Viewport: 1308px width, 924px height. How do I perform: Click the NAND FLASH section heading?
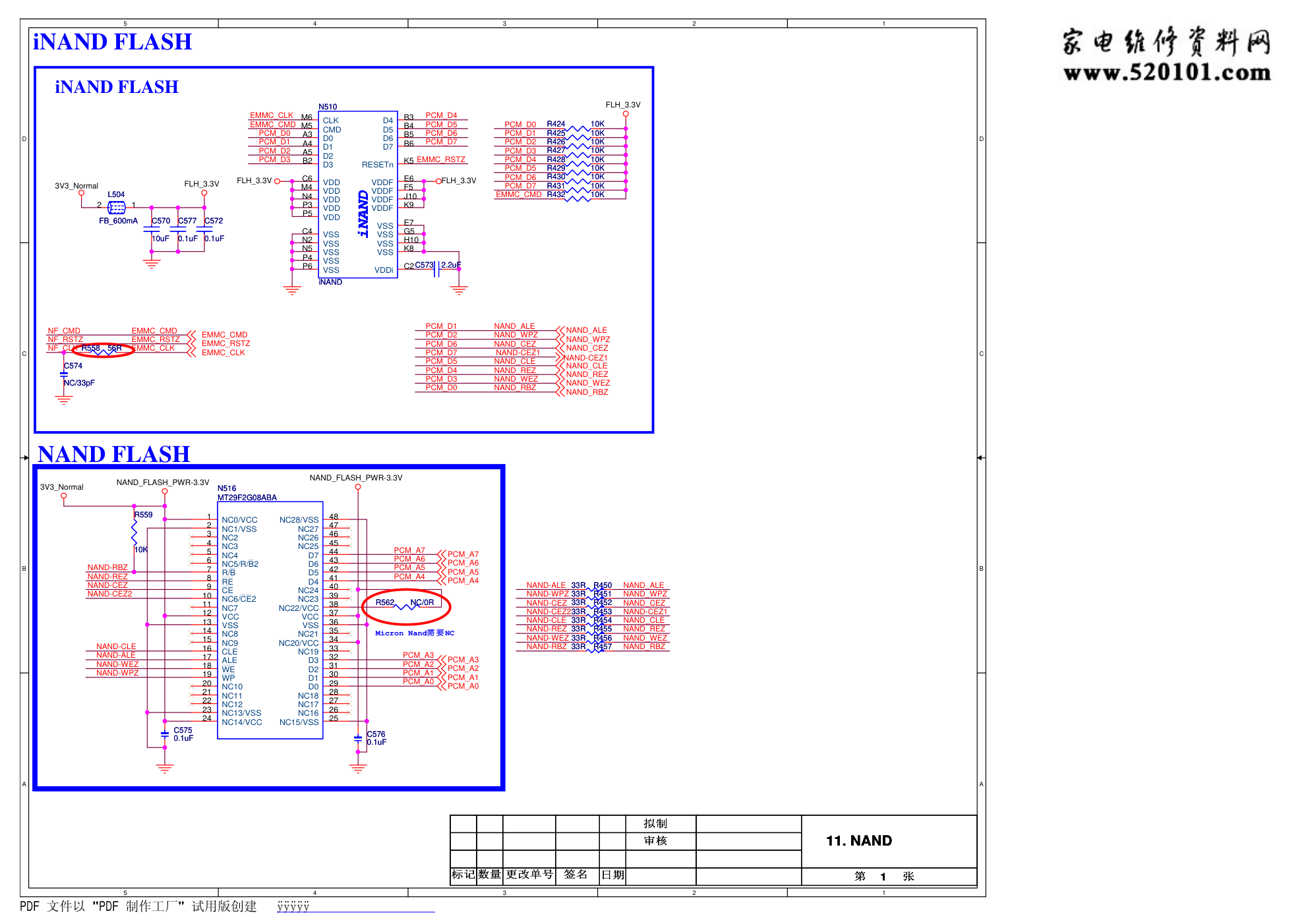pyautogui.click(x=114, y=454)
